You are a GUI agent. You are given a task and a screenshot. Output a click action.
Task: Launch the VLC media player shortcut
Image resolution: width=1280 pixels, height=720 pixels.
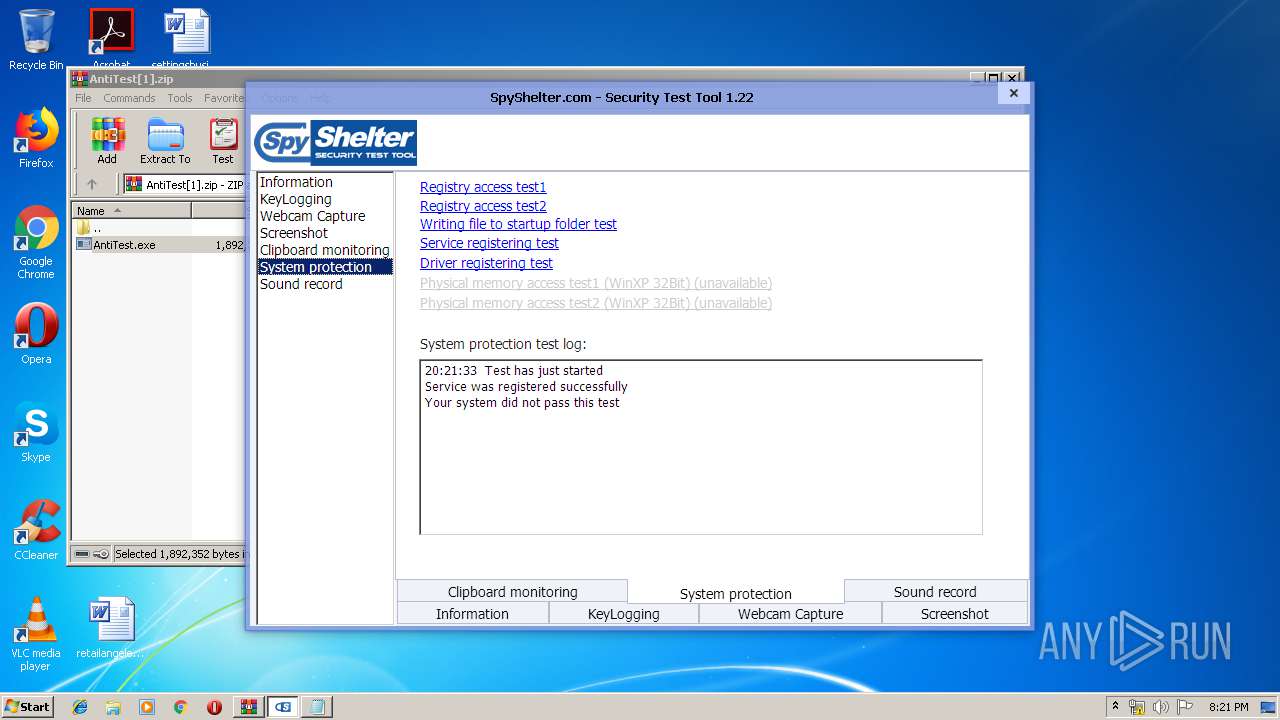[x=36, y=634]
